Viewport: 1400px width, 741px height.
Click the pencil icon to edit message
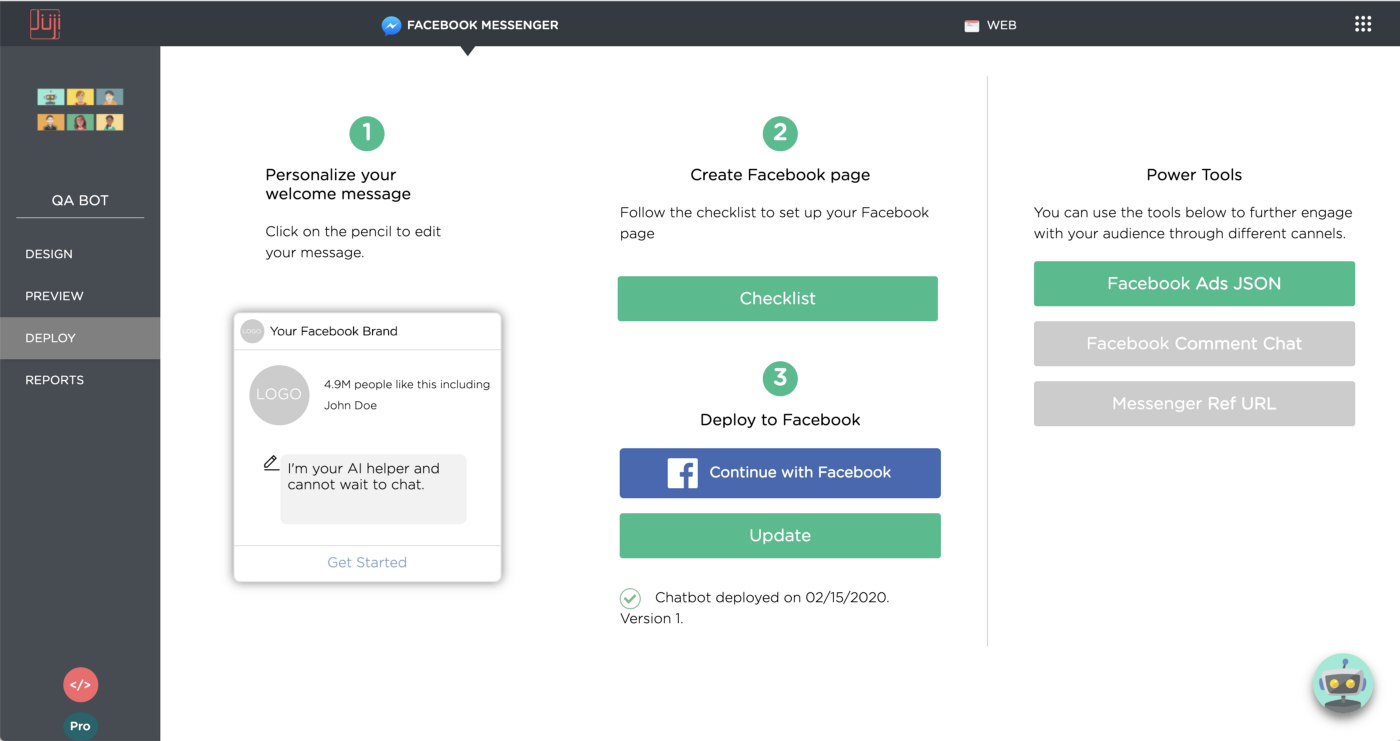[x=271, y=463]
